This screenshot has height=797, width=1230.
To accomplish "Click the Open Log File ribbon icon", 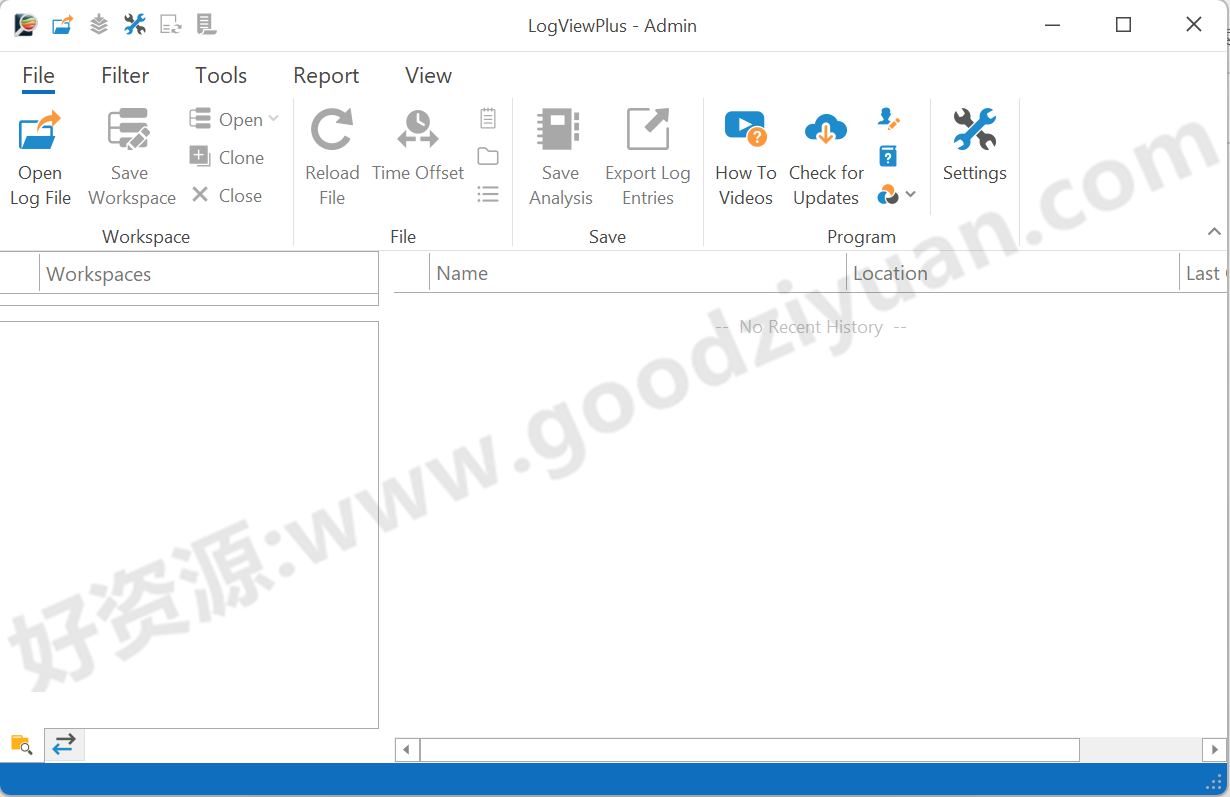I will click(40, 132).
